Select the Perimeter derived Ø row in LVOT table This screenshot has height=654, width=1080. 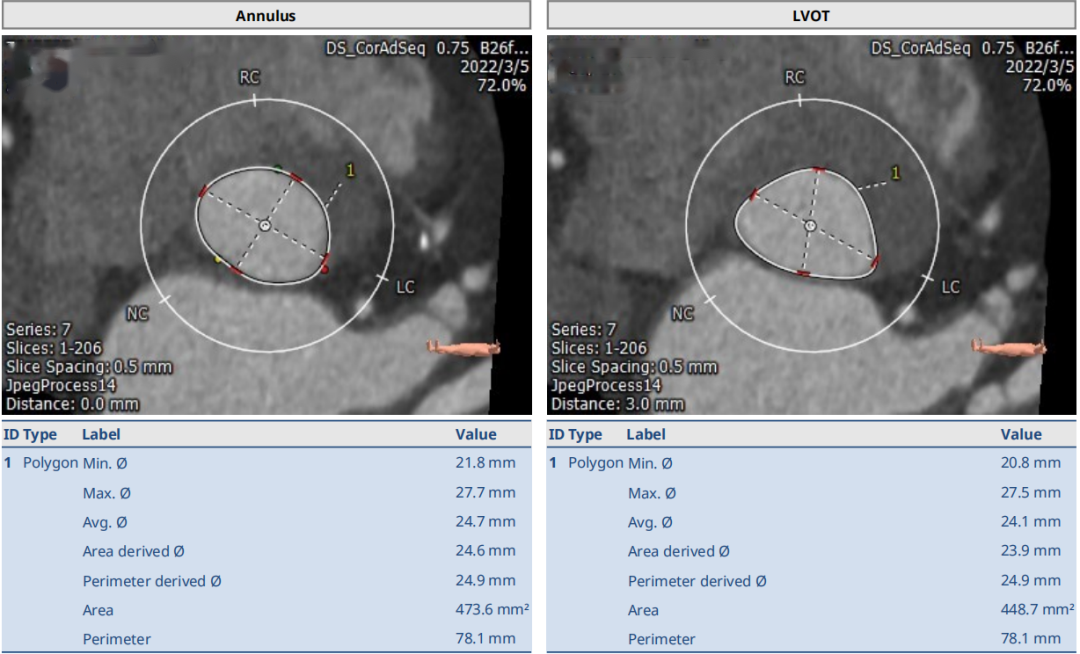pyautogui.click(x=811, y=581)
